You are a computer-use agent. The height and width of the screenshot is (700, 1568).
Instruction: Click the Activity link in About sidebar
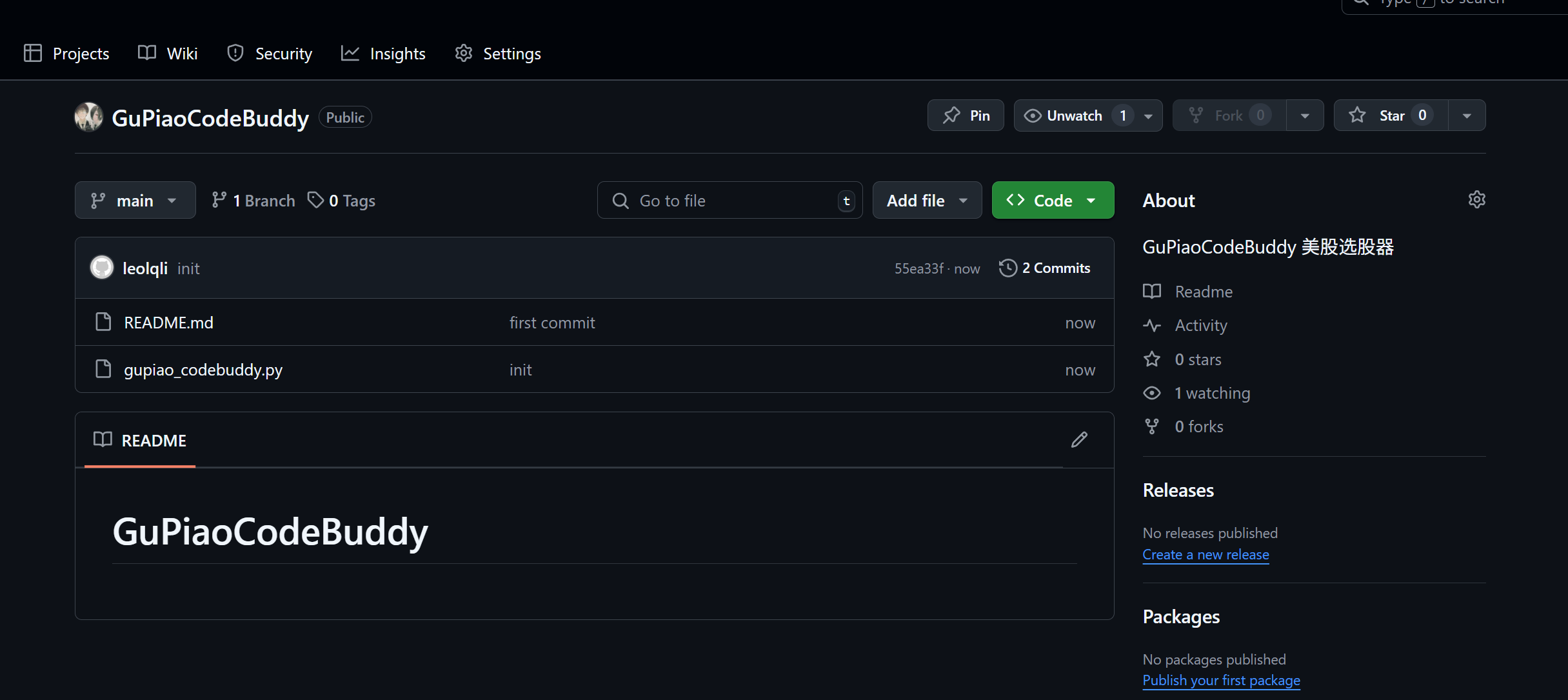(1200, 325)
